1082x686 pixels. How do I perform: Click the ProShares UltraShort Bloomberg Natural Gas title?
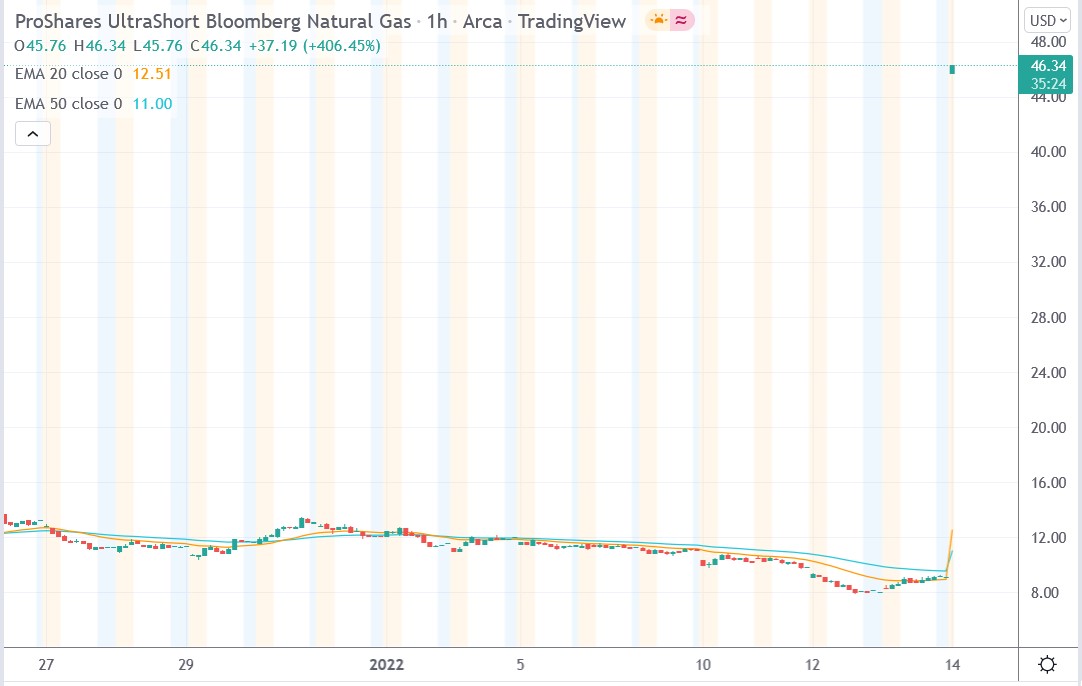(213, 21)
